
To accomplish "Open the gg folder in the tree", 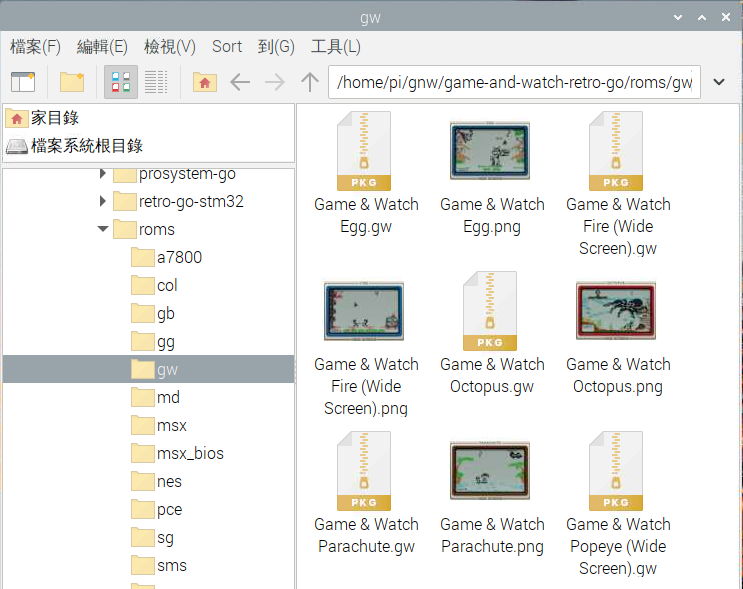I will click(166, 342).
